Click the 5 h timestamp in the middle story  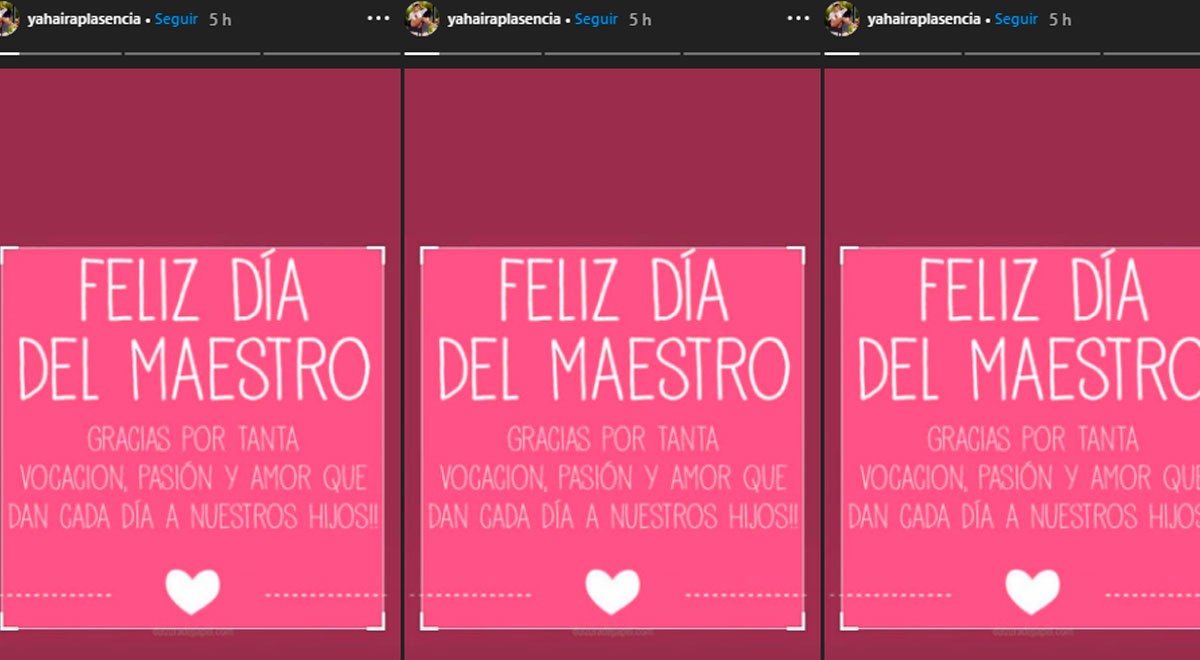[x=640, y=19]
